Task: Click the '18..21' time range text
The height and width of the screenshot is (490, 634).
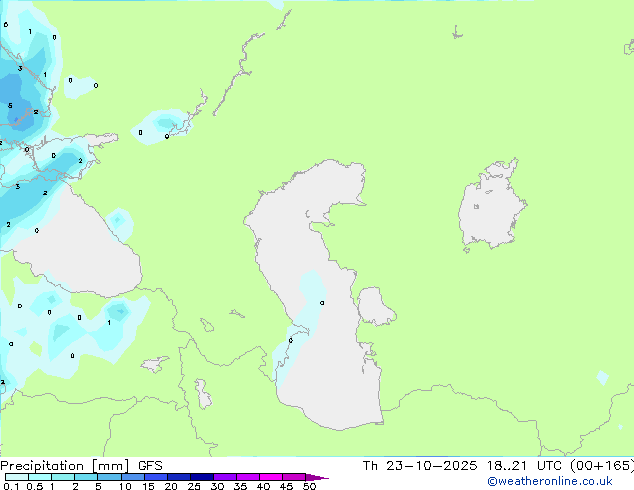Action: click(507, 466)
